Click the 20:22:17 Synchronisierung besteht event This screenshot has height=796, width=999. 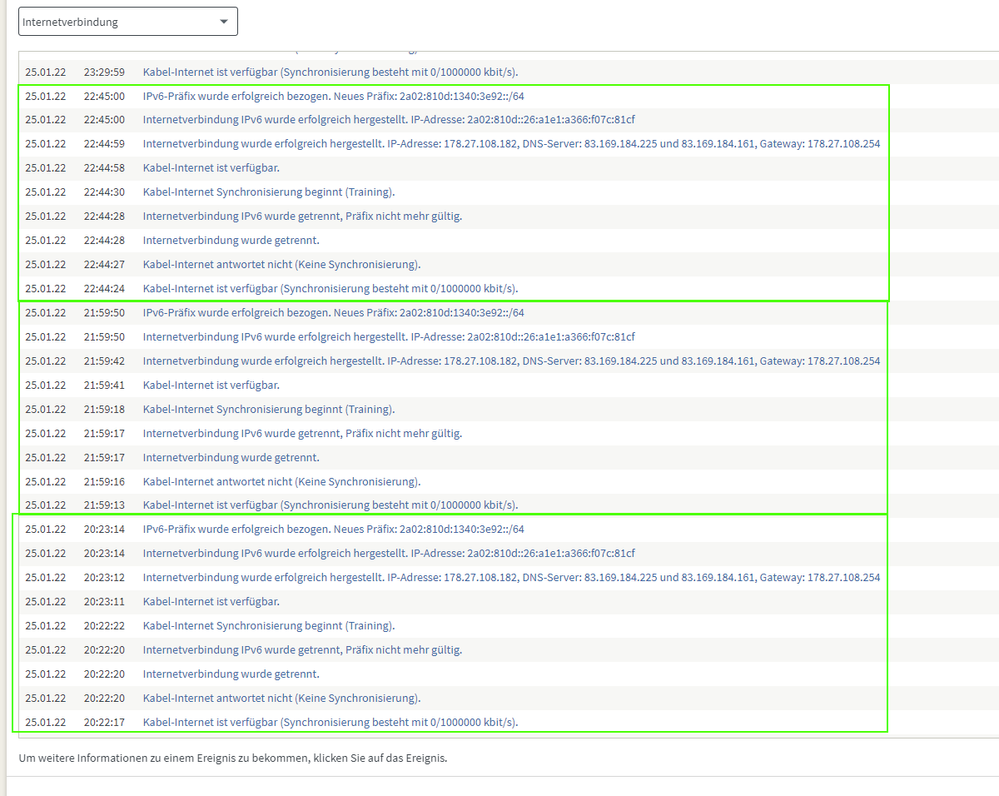click(330, 723)
